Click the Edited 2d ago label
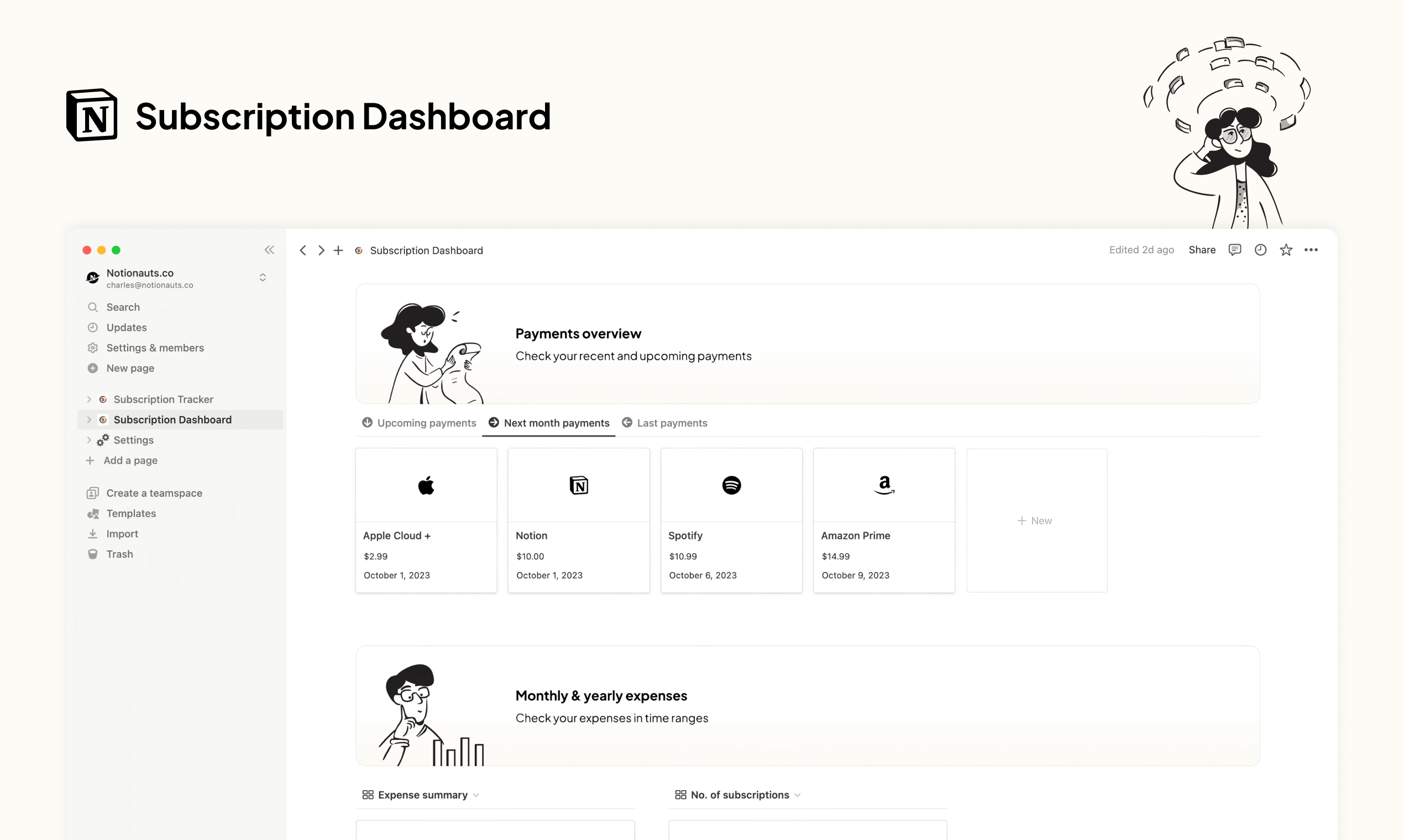1404x840 pixels. 1141,250
